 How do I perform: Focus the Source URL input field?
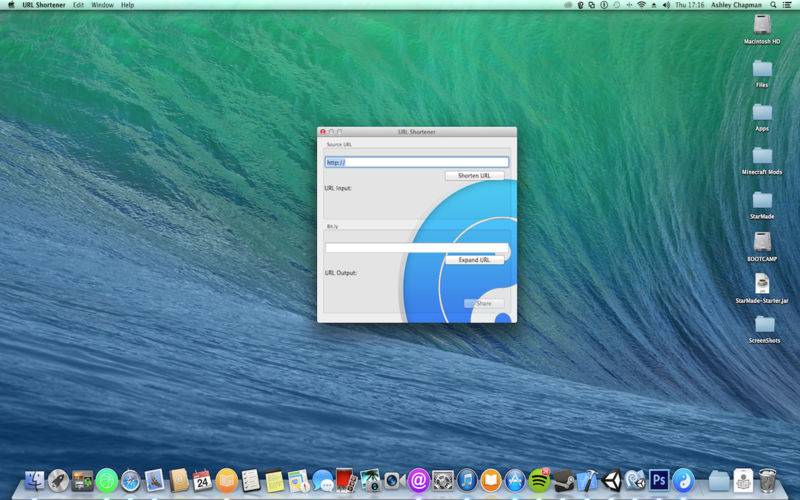(x=417, y=162)
